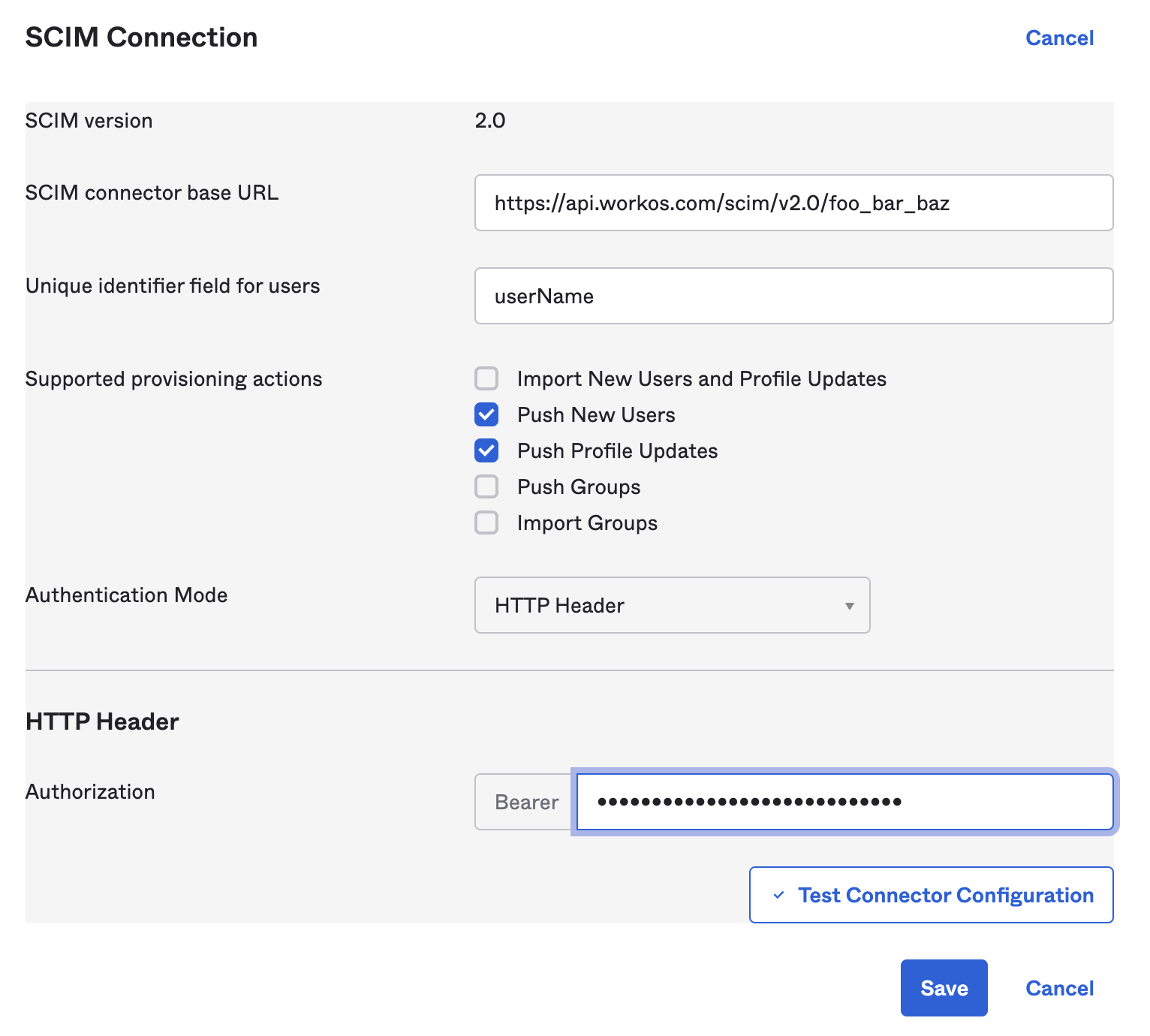This screenshot has width=1150, height=1036.
Task: Click the Authentication Mode field label
Action: [126, 595]
